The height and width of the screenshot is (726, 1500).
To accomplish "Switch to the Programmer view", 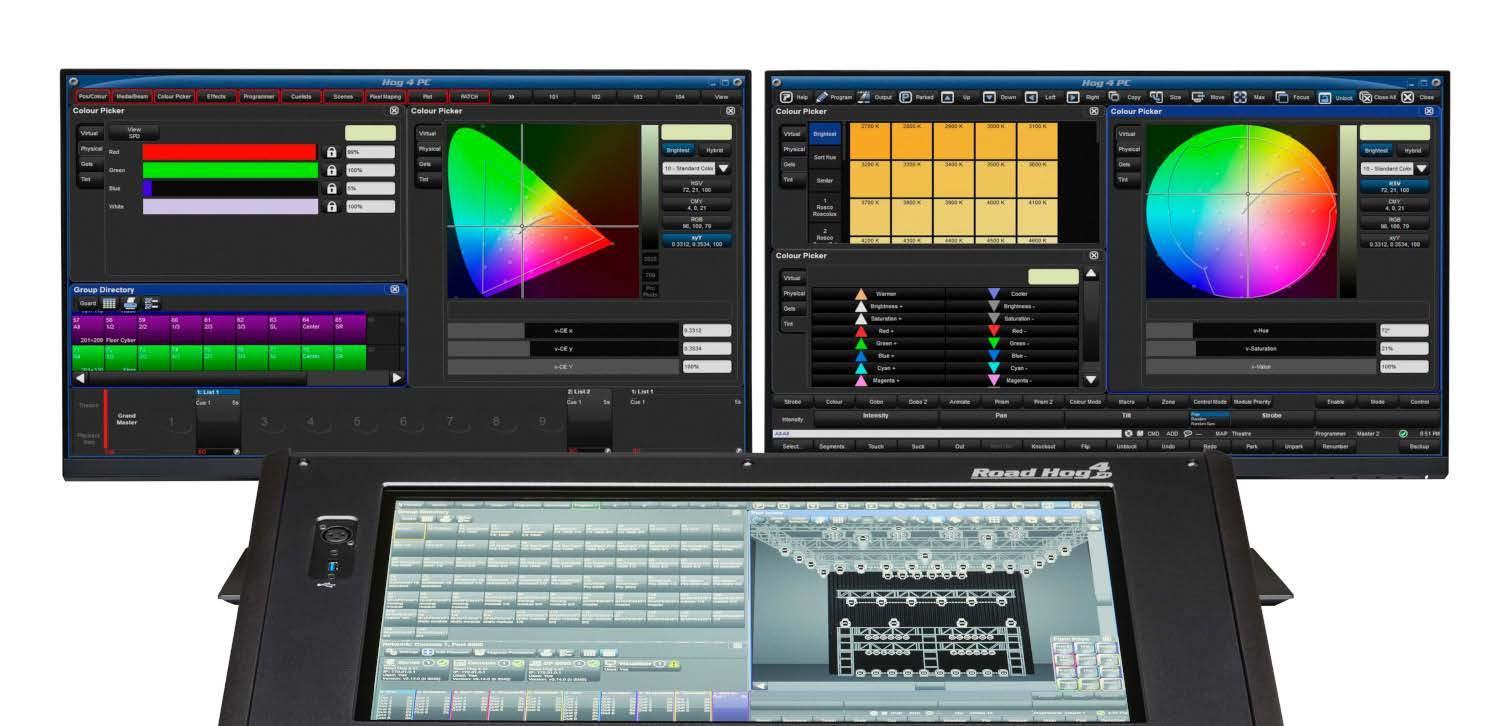I will pos(259,97).
